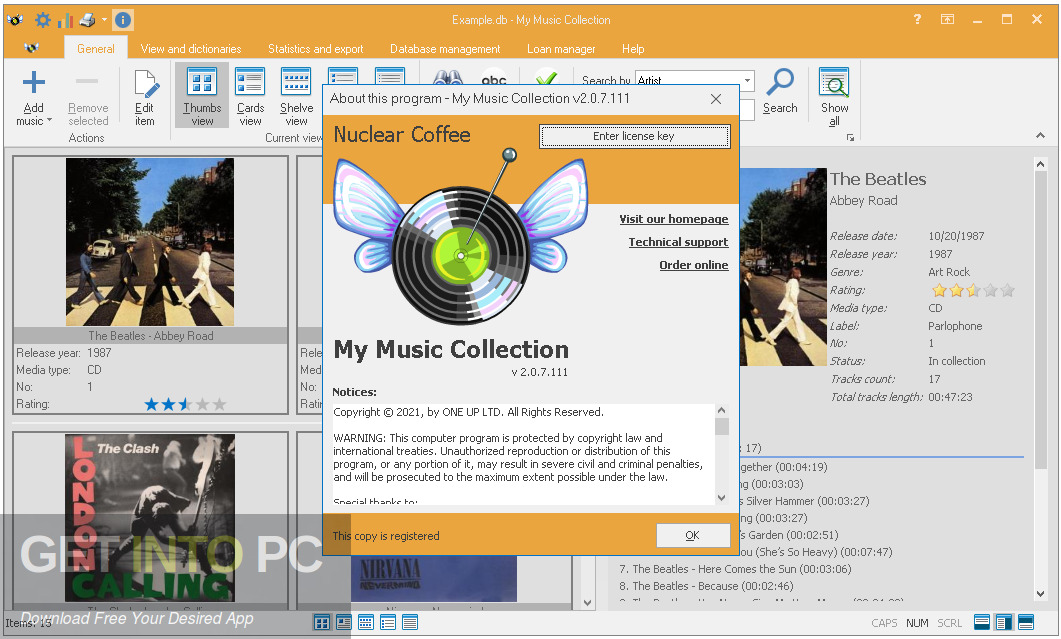
Task: Status bar: switch to shelve view icon
Action: click(365, 623)
